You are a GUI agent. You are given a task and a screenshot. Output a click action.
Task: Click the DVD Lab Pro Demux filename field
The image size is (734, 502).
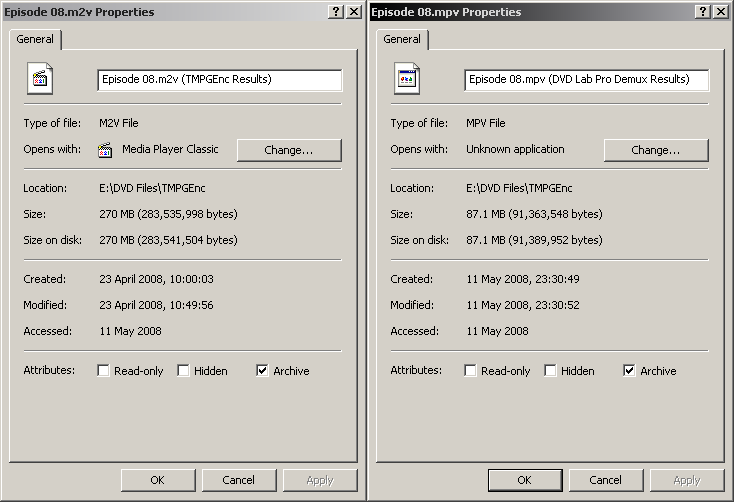(587, 80)
